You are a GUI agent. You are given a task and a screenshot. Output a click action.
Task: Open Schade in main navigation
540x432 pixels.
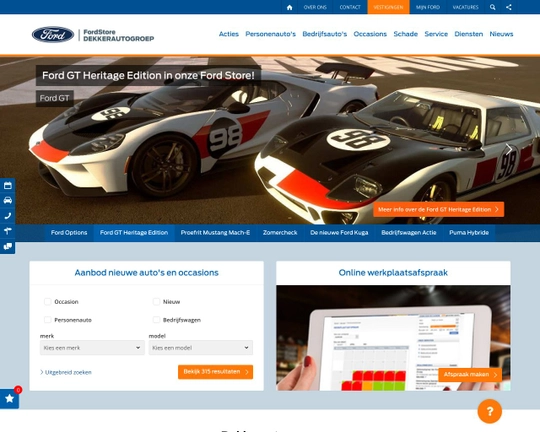click(406, 34)
